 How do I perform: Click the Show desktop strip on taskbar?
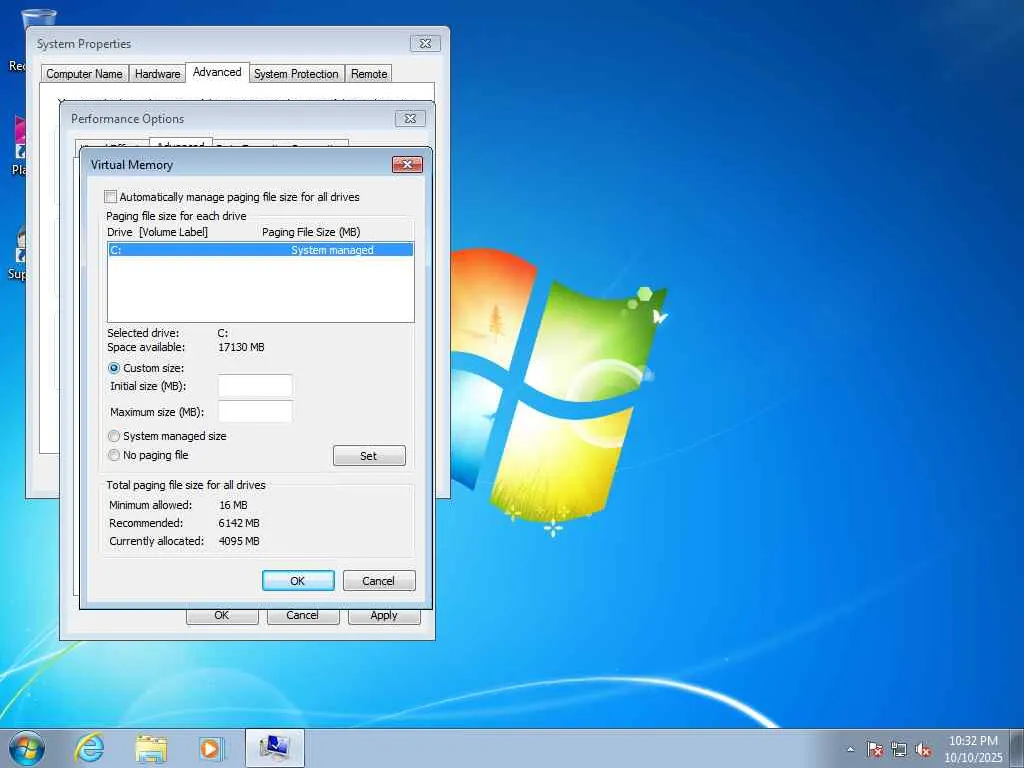(1017, 748)
